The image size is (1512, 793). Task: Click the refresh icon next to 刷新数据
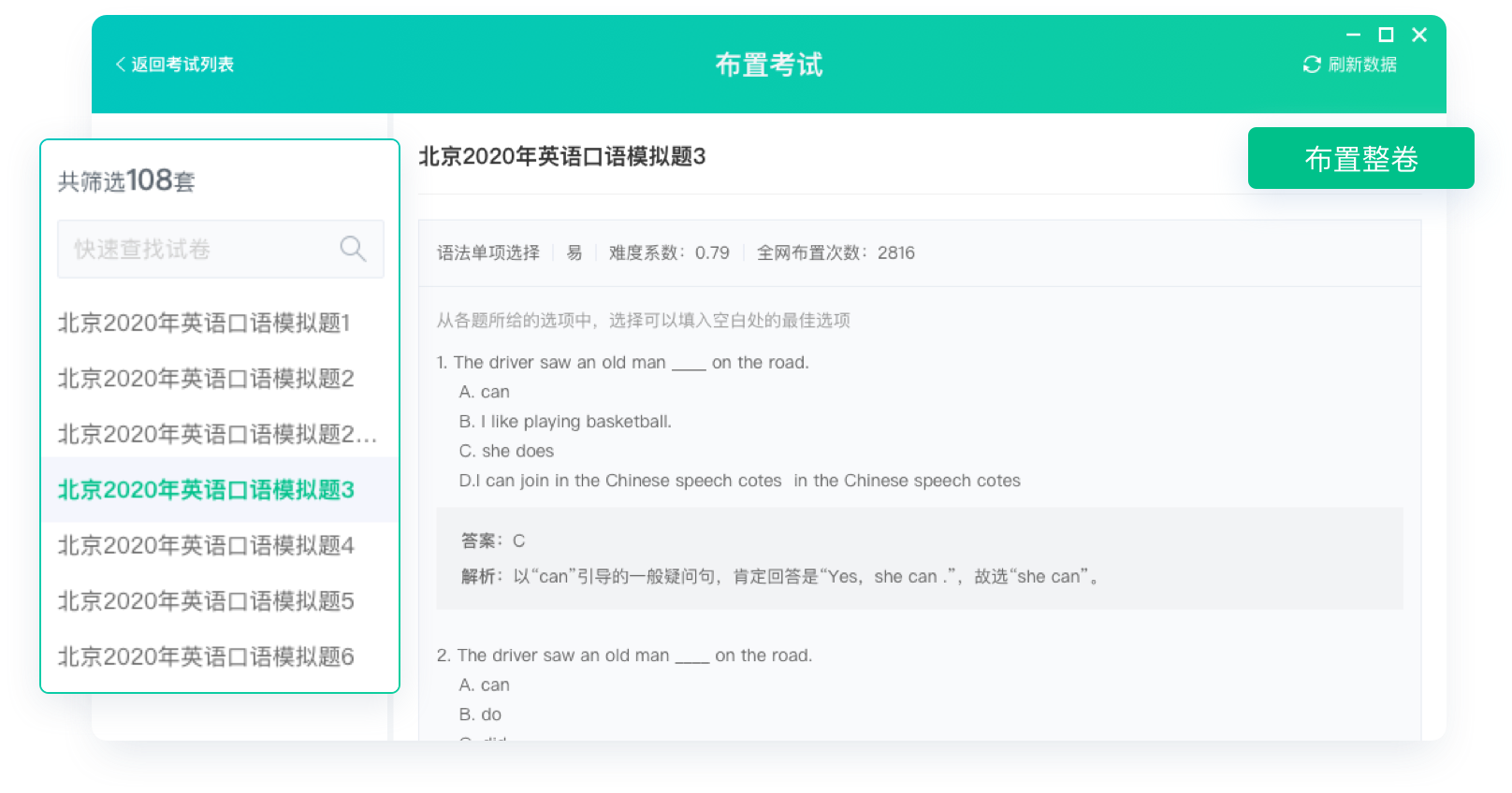tap(1312, 65)
